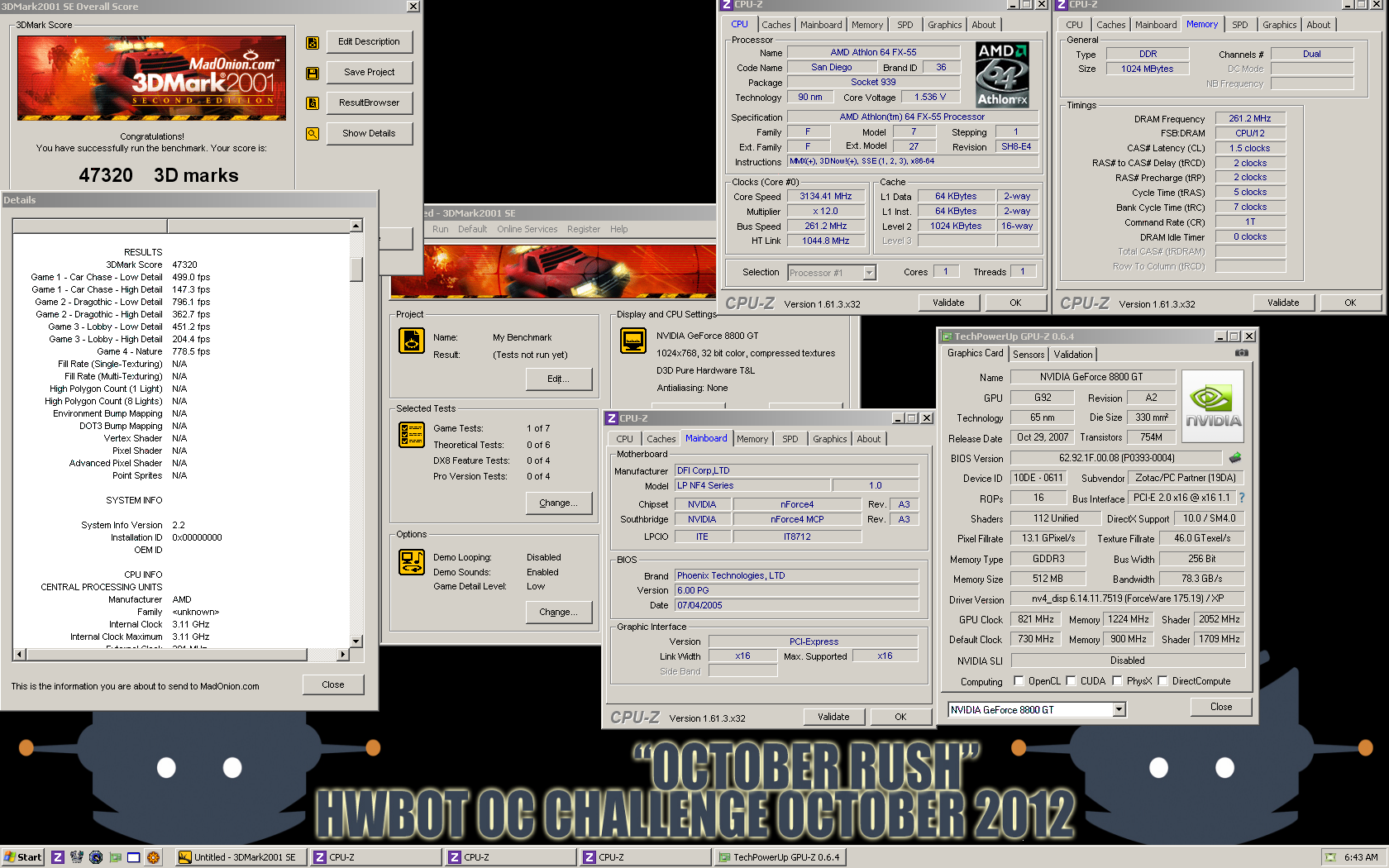Click the '3134.41 MHz' Core Speed field

(x=825, y=197)
